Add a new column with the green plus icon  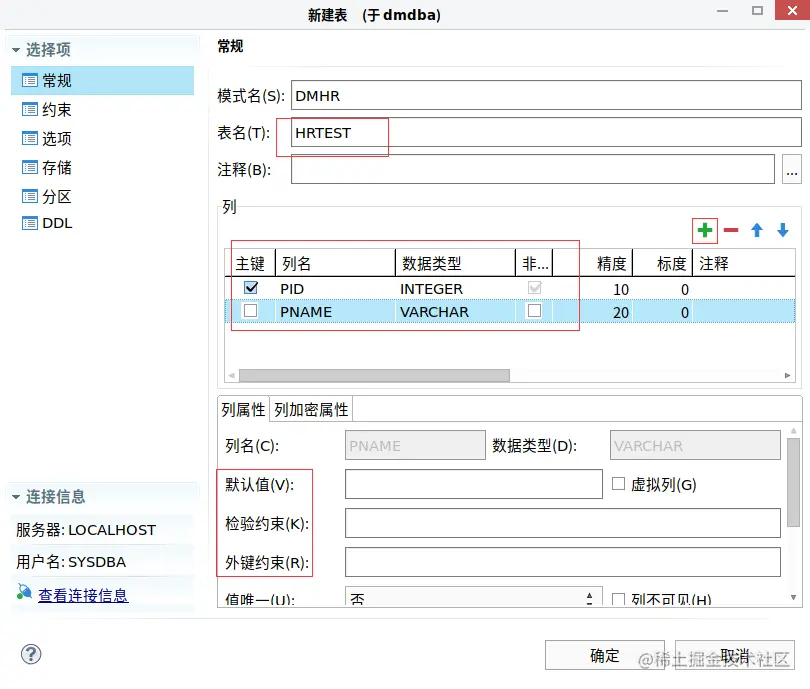[x=705, y=231]
